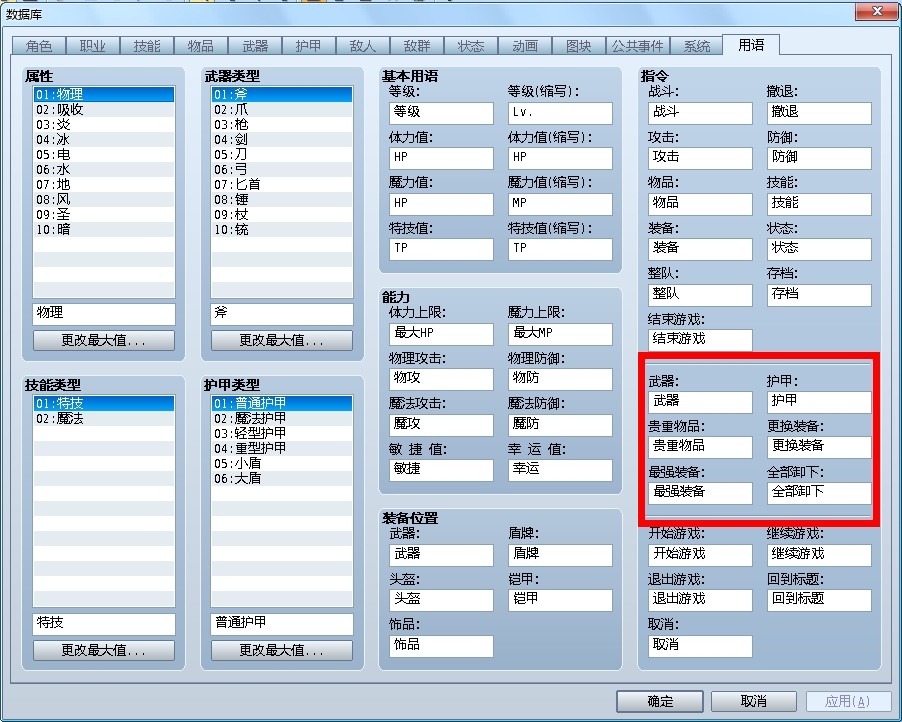Screen dimensions: 902x722
Task: Open the 公共事件 tab
Action: click(637, 46)
